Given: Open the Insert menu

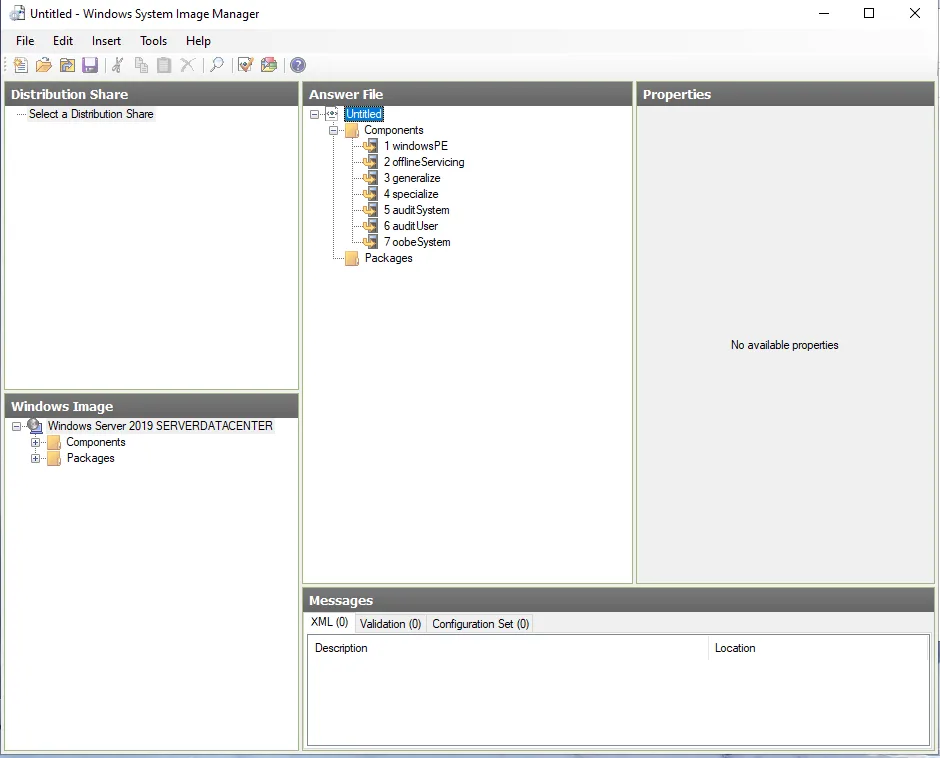Looking at the screenshot, I should [x=106, y=41].
